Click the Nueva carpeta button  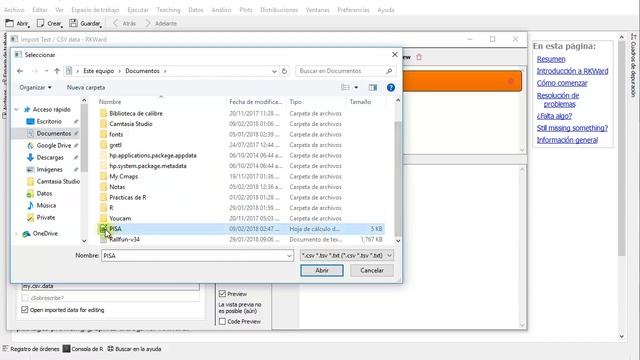(86, 87)
